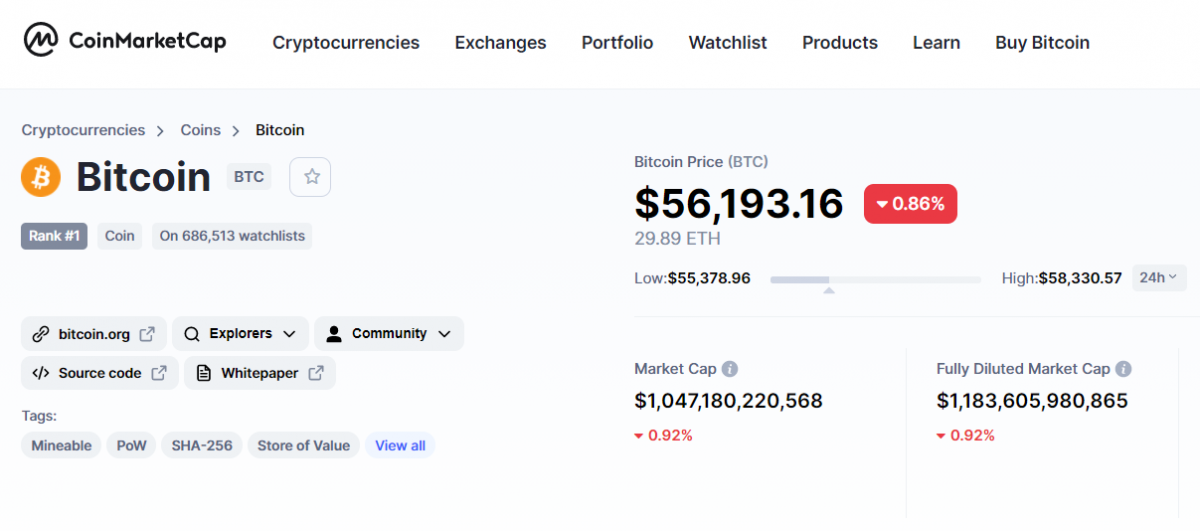Open the Whitepaper link
Viewport: 1200px width, 531px height.
pyautogui.click(x=260, y=373)
